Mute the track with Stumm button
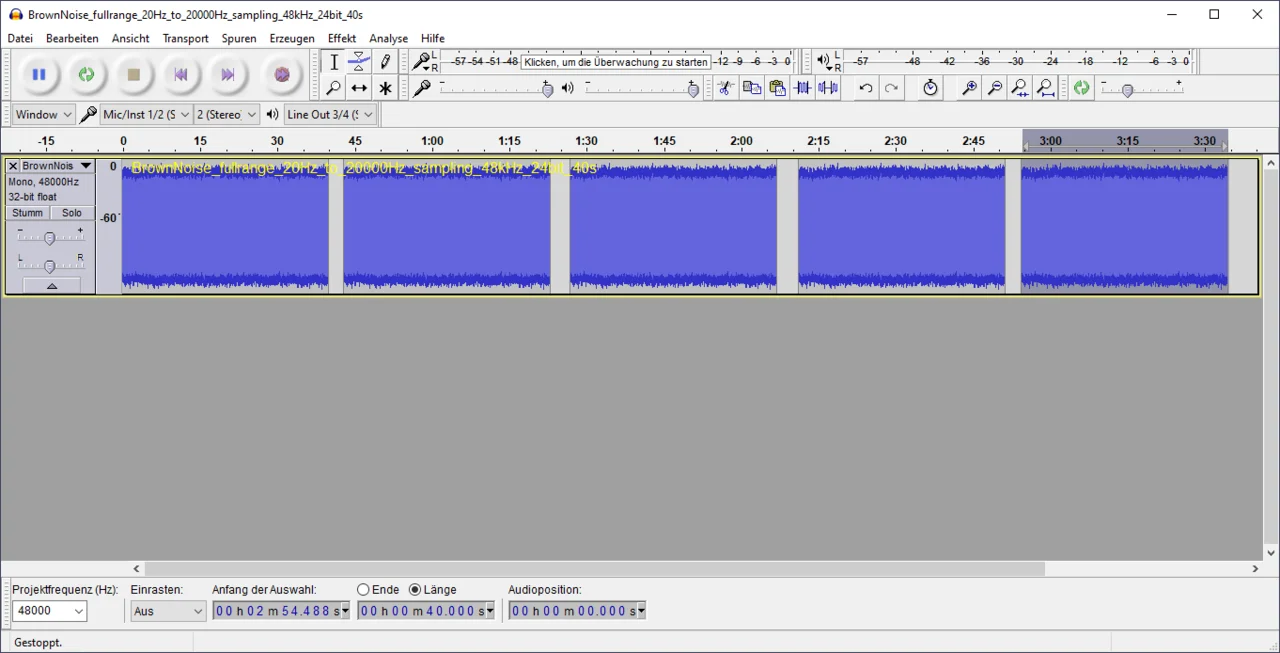 (28, 213)
